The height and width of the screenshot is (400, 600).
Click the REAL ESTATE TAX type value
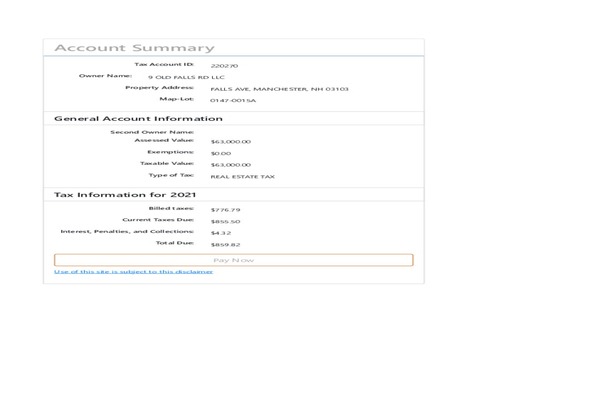tap(242, 176)
